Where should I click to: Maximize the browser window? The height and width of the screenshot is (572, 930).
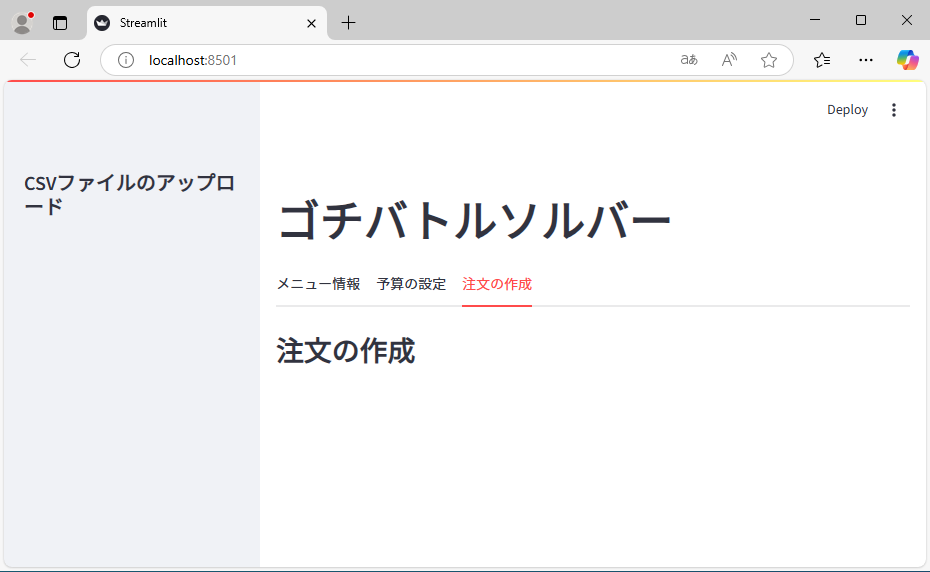pyautogui.click(x=861, y=20)
